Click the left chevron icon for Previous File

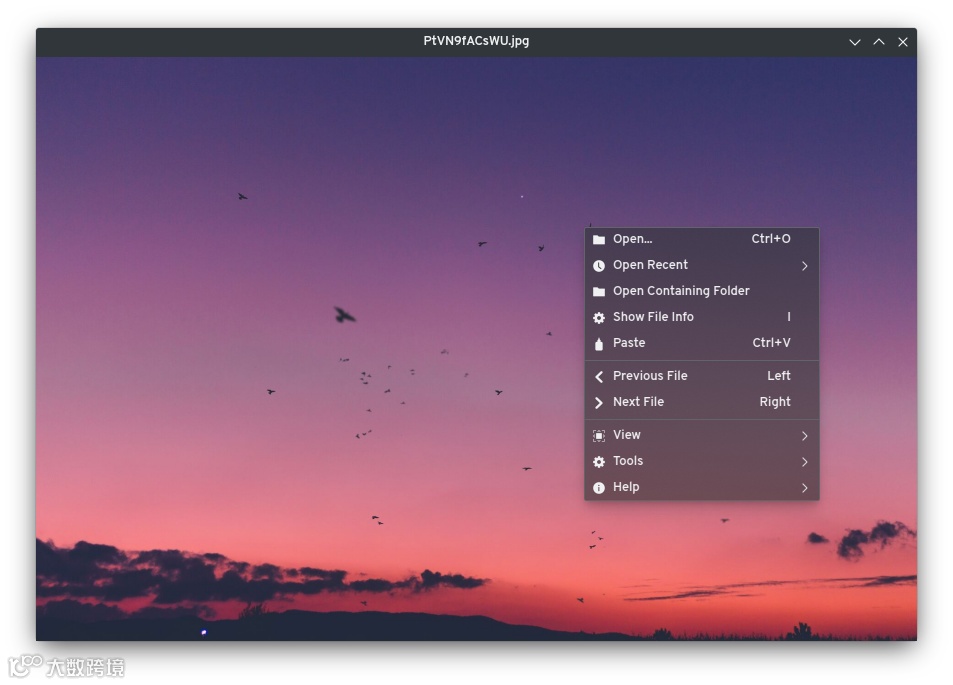598,376
